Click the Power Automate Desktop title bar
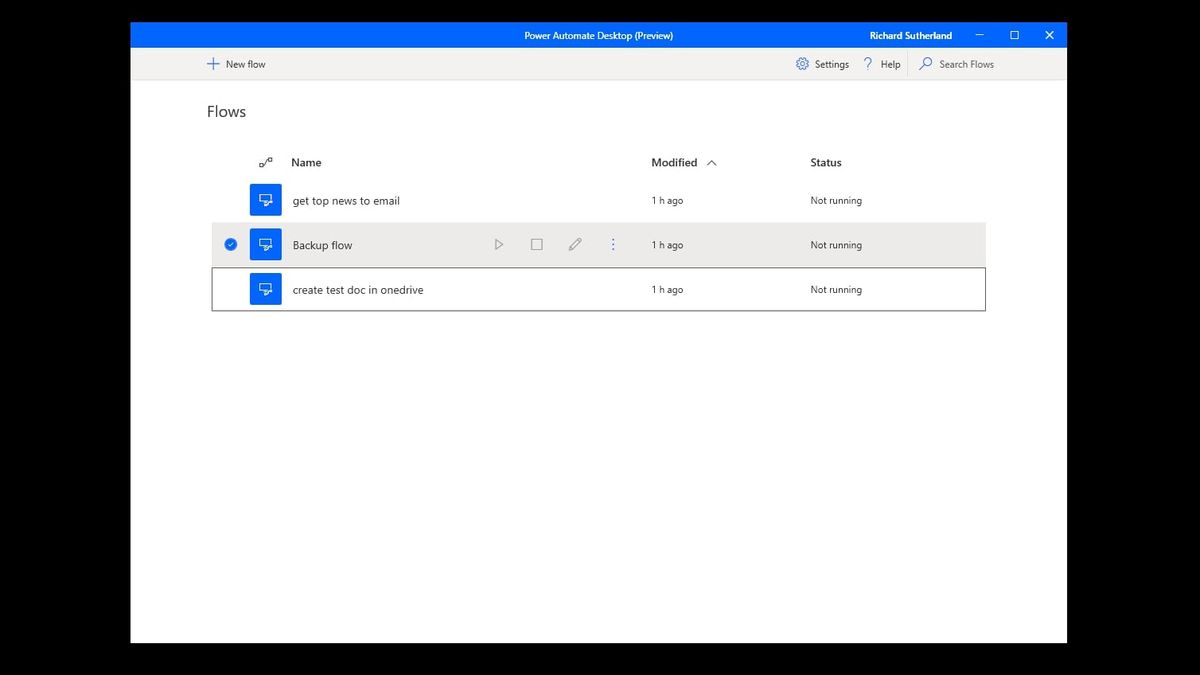The height and width of the screenshot is (675, 1200). tap(599, 34)
